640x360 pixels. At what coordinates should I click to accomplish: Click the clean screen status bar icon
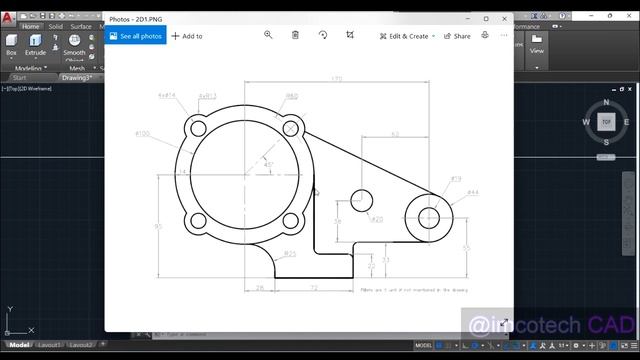point(624,345)
